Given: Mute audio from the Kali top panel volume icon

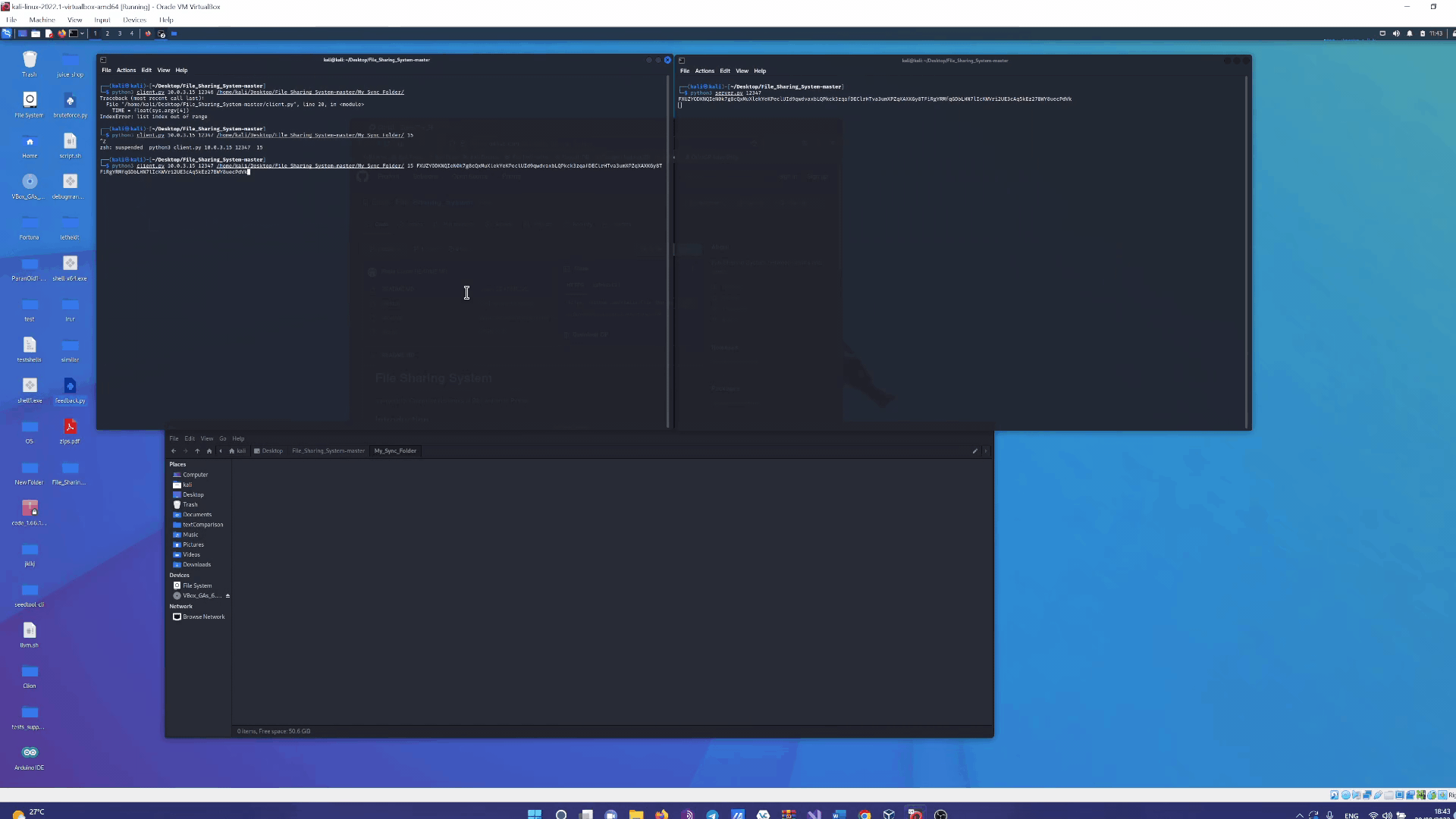Looking at the screenshot, I should pos(1397,33).
